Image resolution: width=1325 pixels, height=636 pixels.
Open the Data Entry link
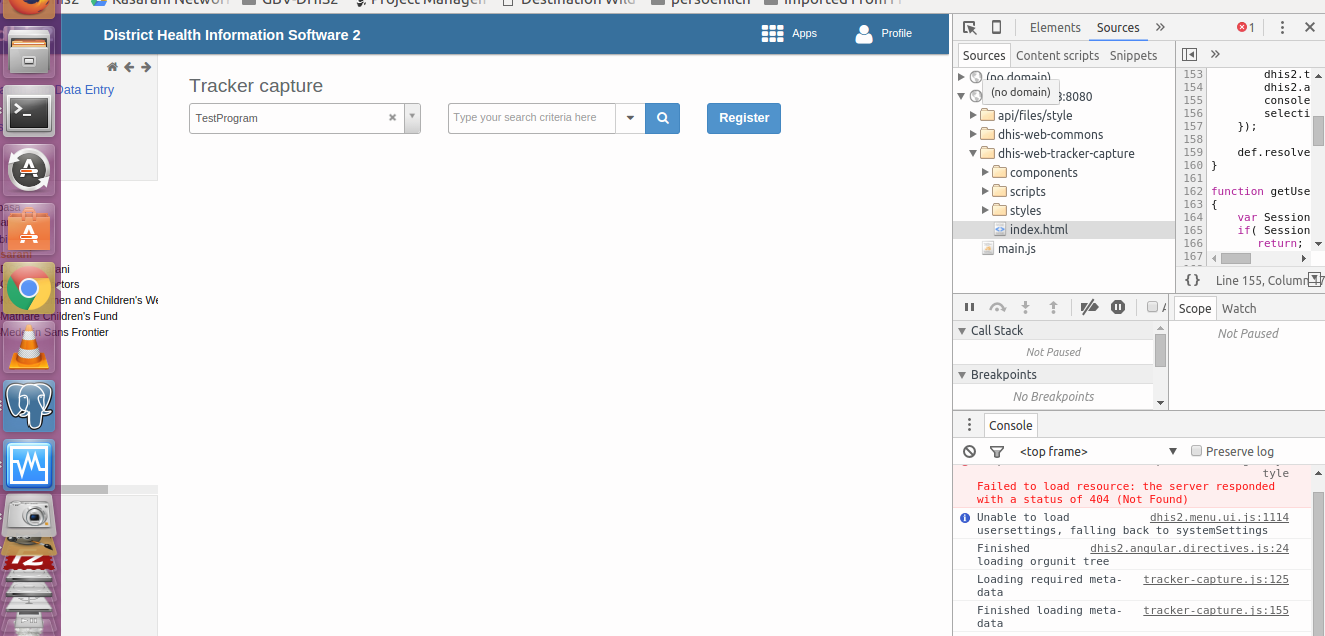[85, 90]
